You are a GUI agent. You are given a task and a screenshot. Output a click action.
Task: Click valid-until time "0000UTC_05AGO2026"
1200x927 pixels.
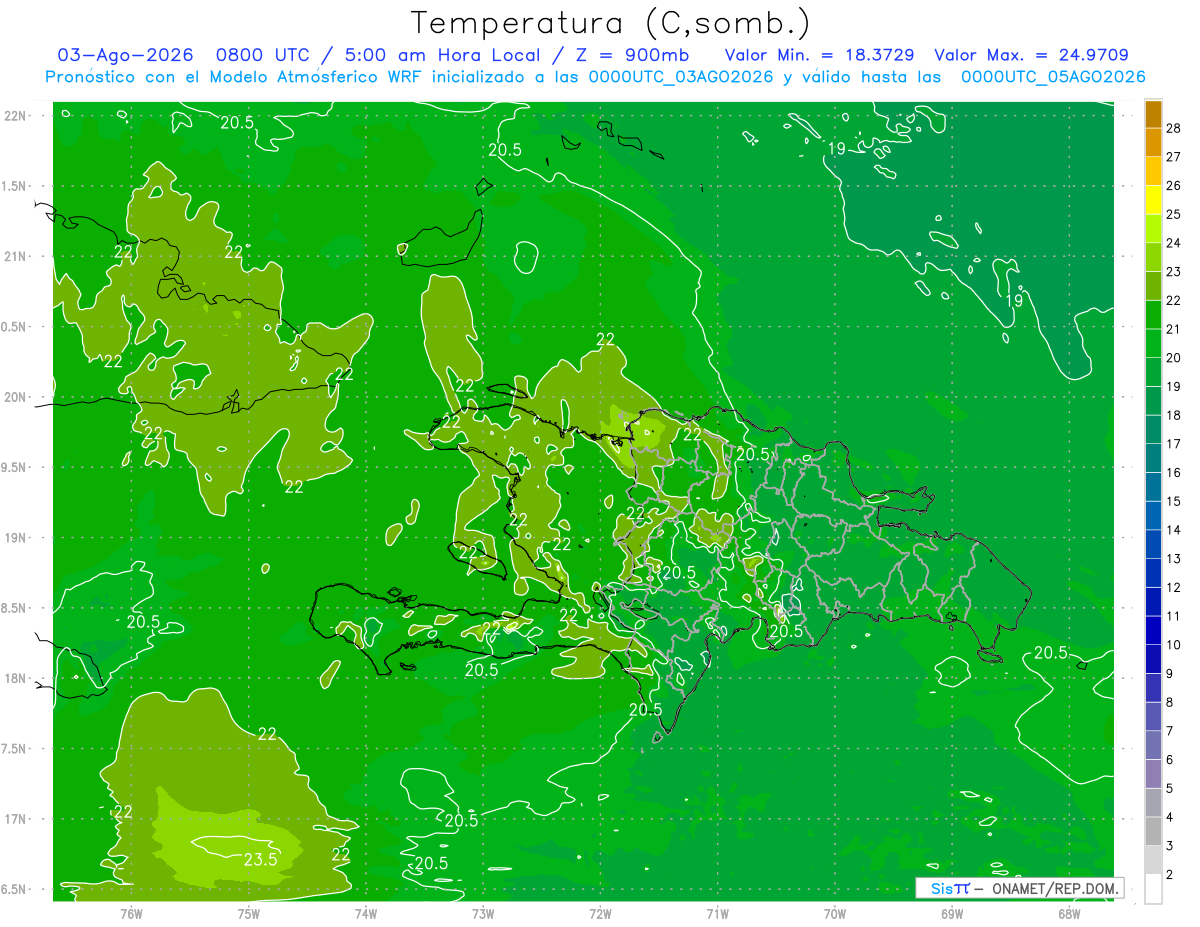coord(1053,77)
